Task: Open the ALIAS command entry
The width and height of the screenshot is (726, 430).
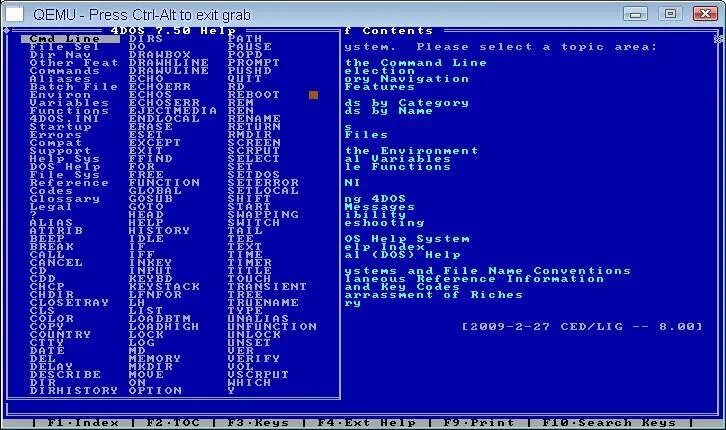Action: click(x=51, y=223)
